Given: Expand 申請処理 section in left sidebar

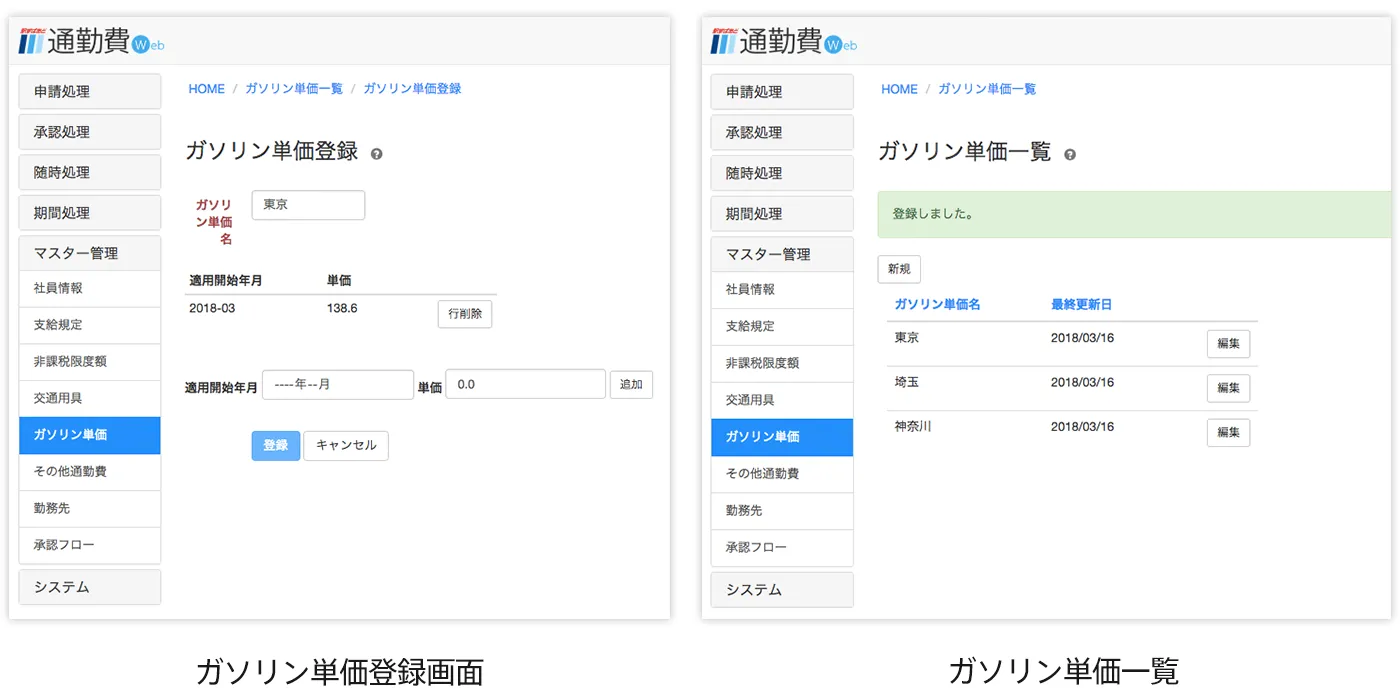Looking at the screenshot, I should (89, 91).
